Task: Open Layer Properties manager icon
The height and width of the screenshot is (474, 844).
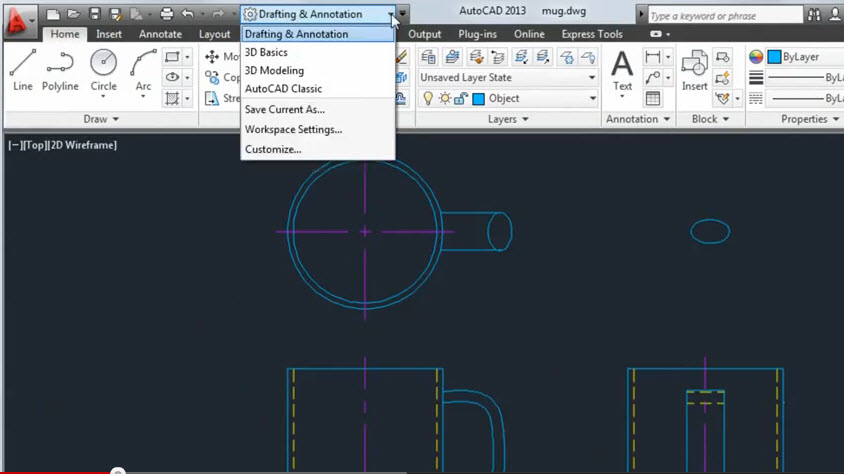Action: (428, 56)
